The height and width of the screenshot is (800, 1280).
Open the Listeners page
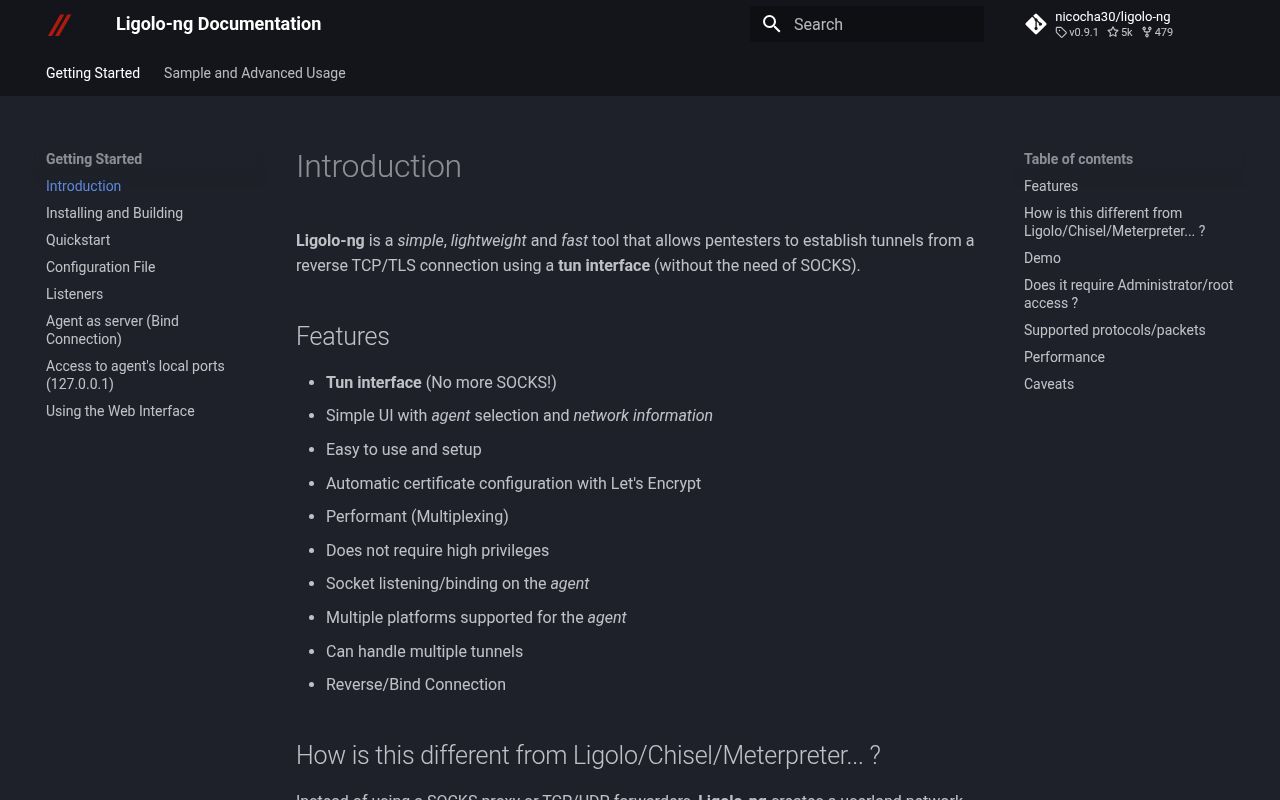point(75,294)
